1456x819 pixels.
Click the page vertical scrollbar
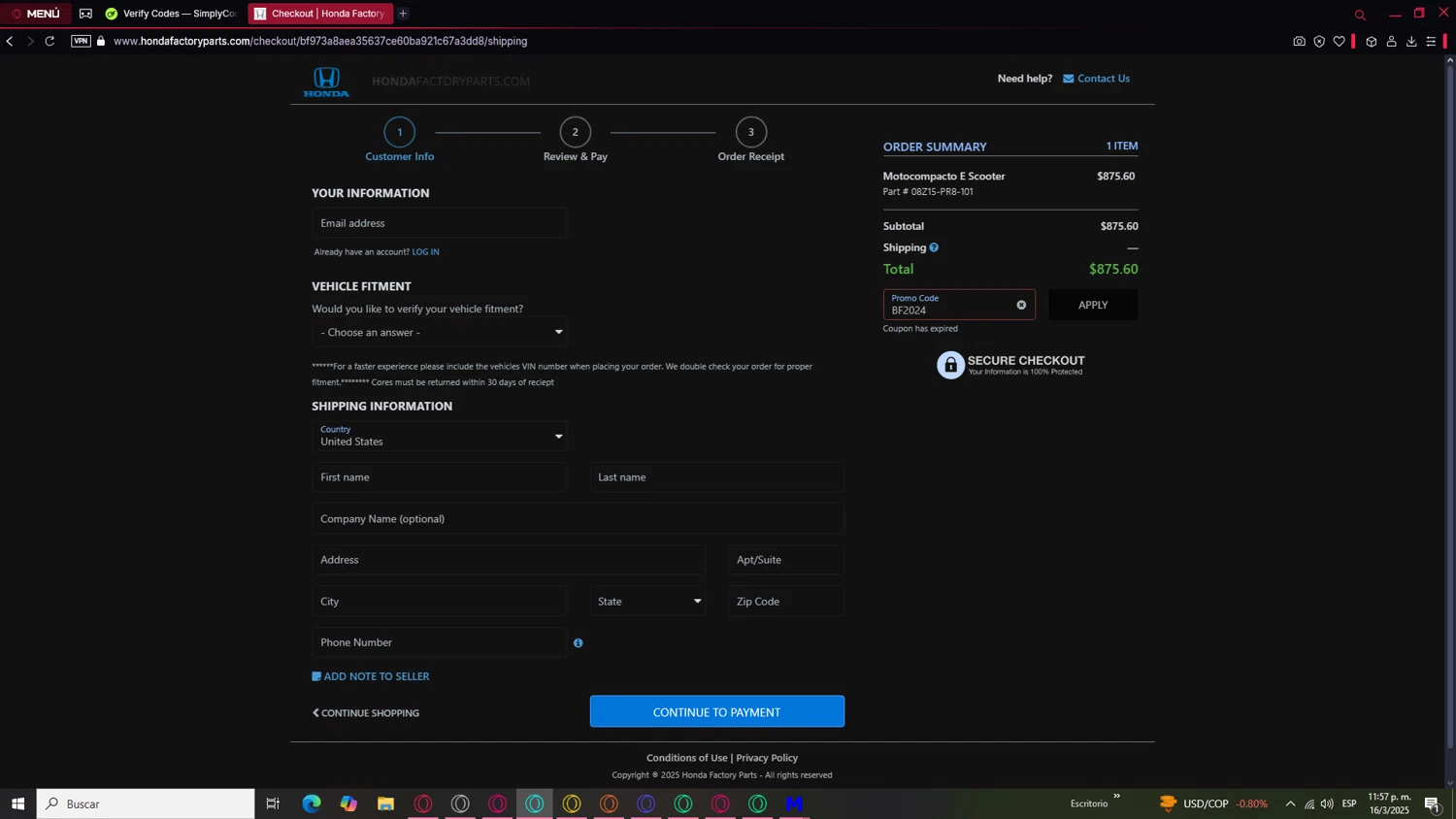coord(1450,408)
